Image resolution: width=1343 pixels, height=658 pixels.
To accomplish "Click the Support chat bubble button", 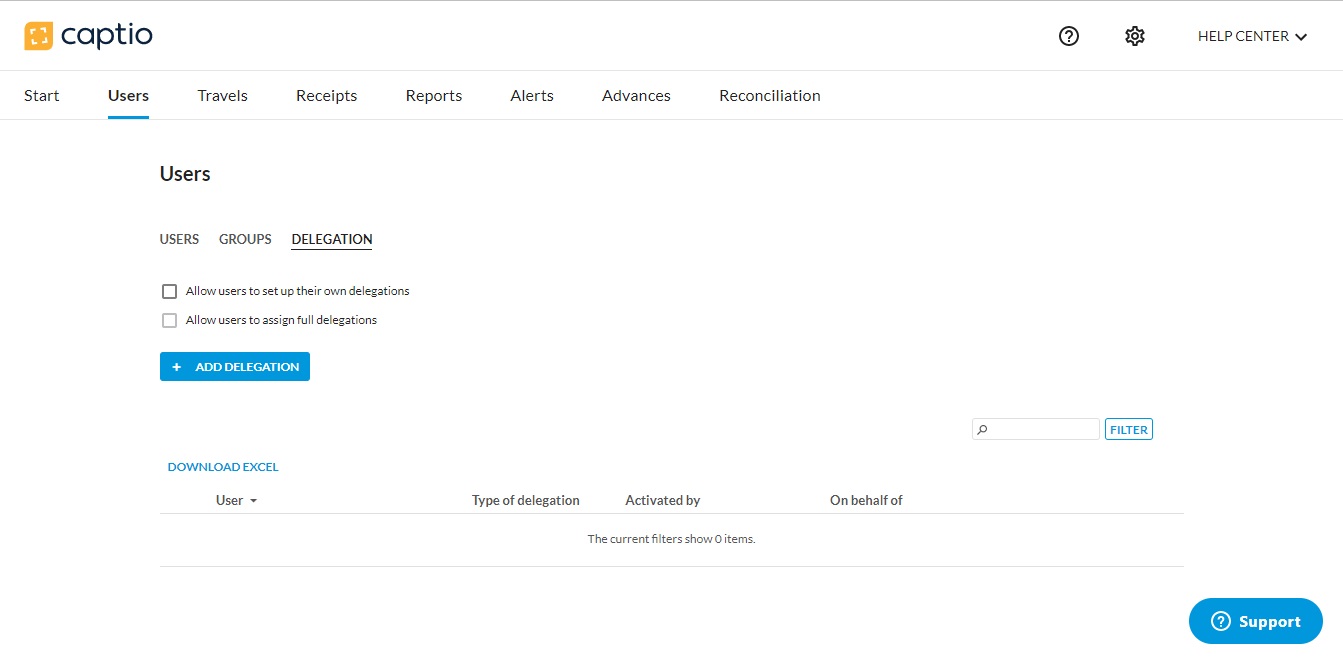I will (1255, 621).
